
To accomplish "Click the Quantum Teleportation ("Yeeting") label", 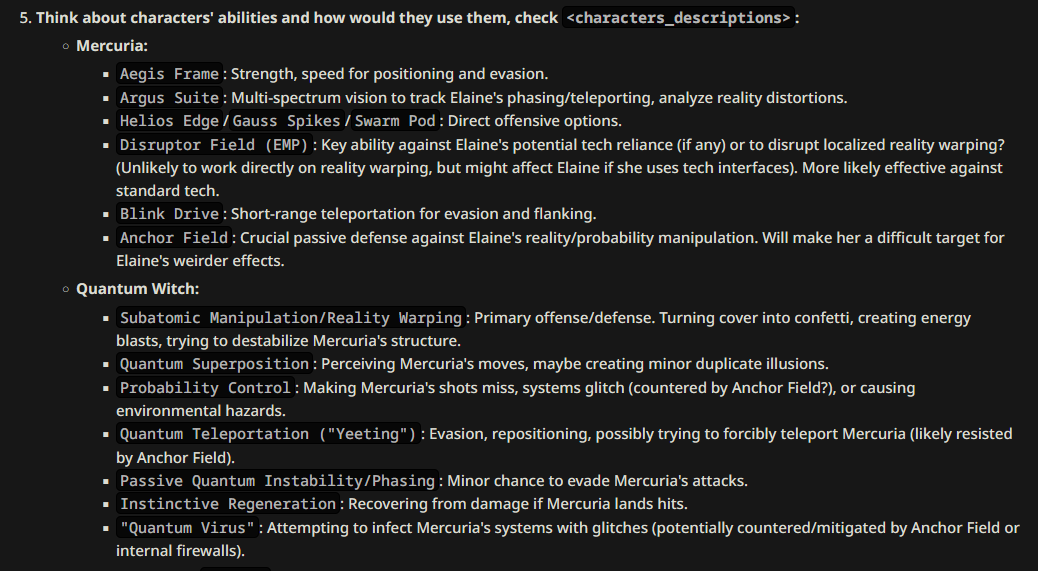I will tap(268, 434).
